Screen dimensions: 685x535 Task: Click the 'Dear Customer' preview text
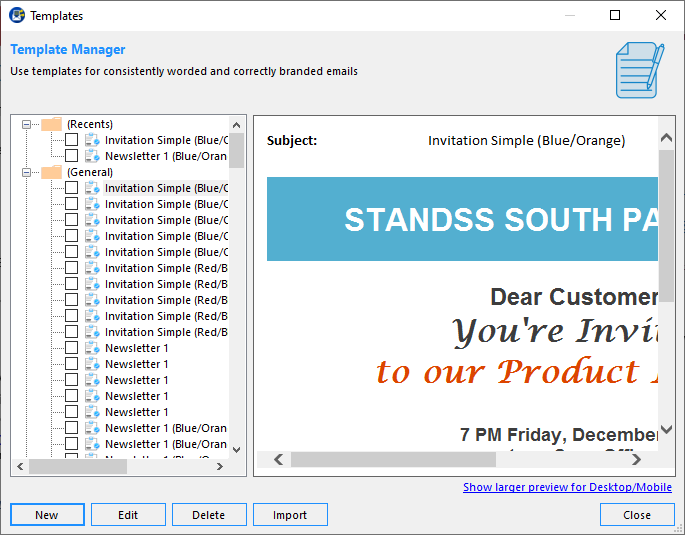click(x=574, y=297)
